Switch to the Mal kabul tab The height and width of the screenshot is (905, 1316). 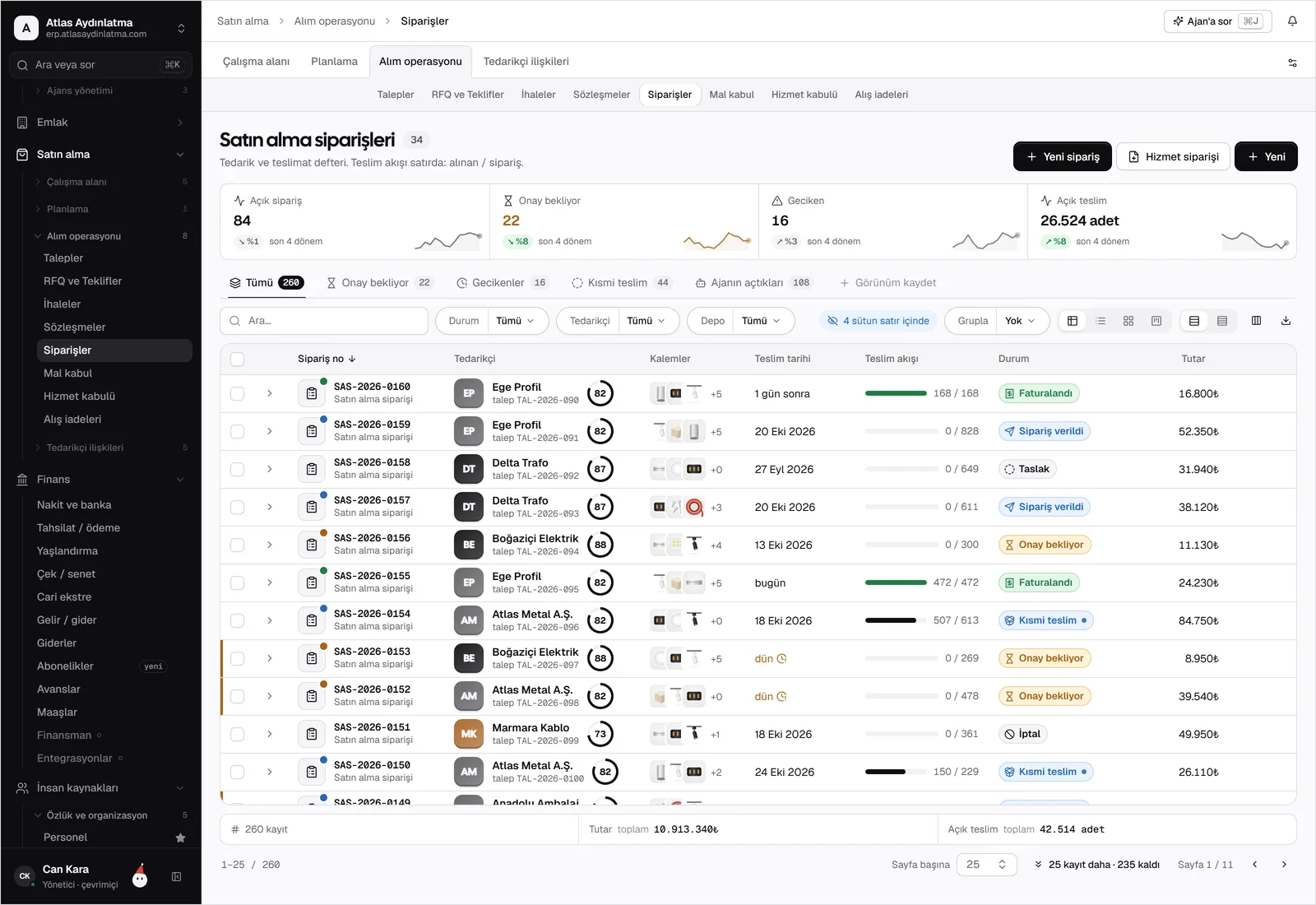[731, 95]
